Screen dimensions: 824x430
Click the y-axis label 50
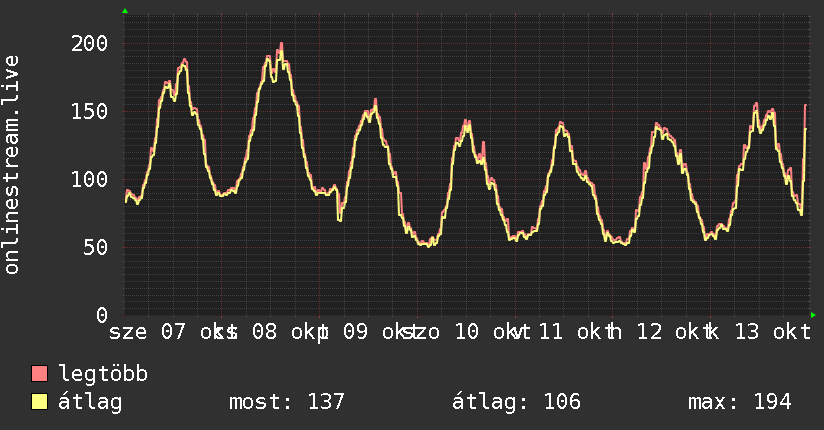coord(96,247)
